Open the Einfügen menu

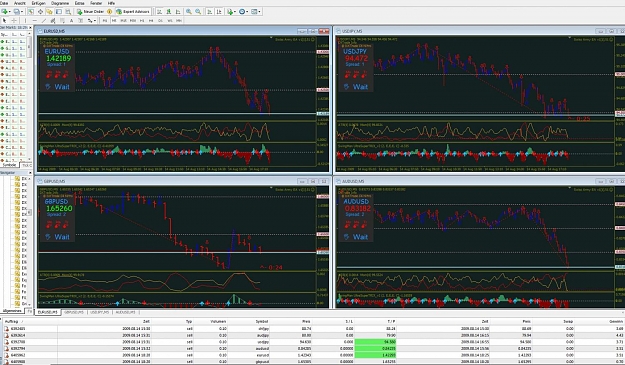point(39,3)
